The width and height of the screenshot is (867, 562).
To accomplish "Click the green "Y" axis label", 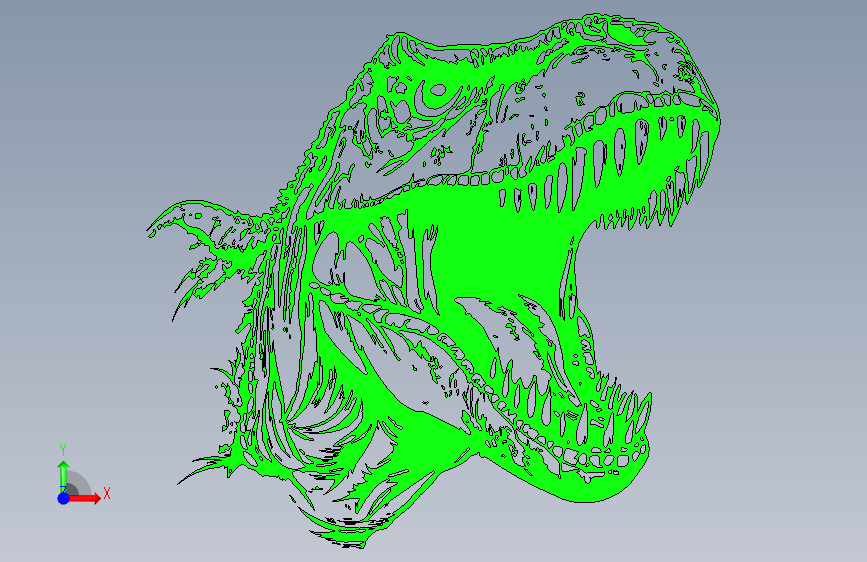I will (x=63, y=450).
